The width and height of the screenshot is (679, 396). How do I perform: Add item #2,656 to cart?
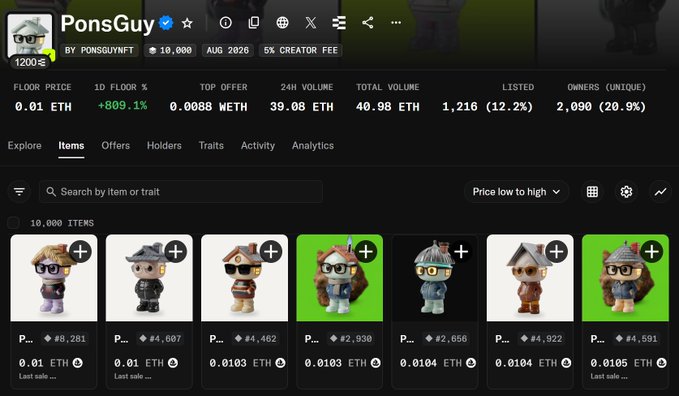(x=461, y=251)
